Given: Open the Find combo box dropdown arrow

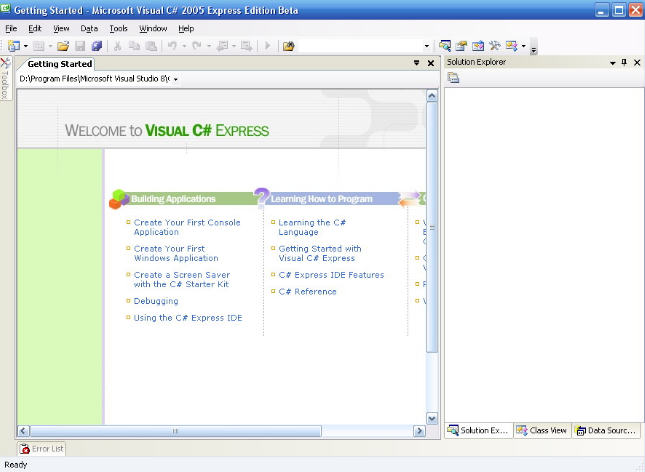Looking at the screenshot, I should pos(427,46).
